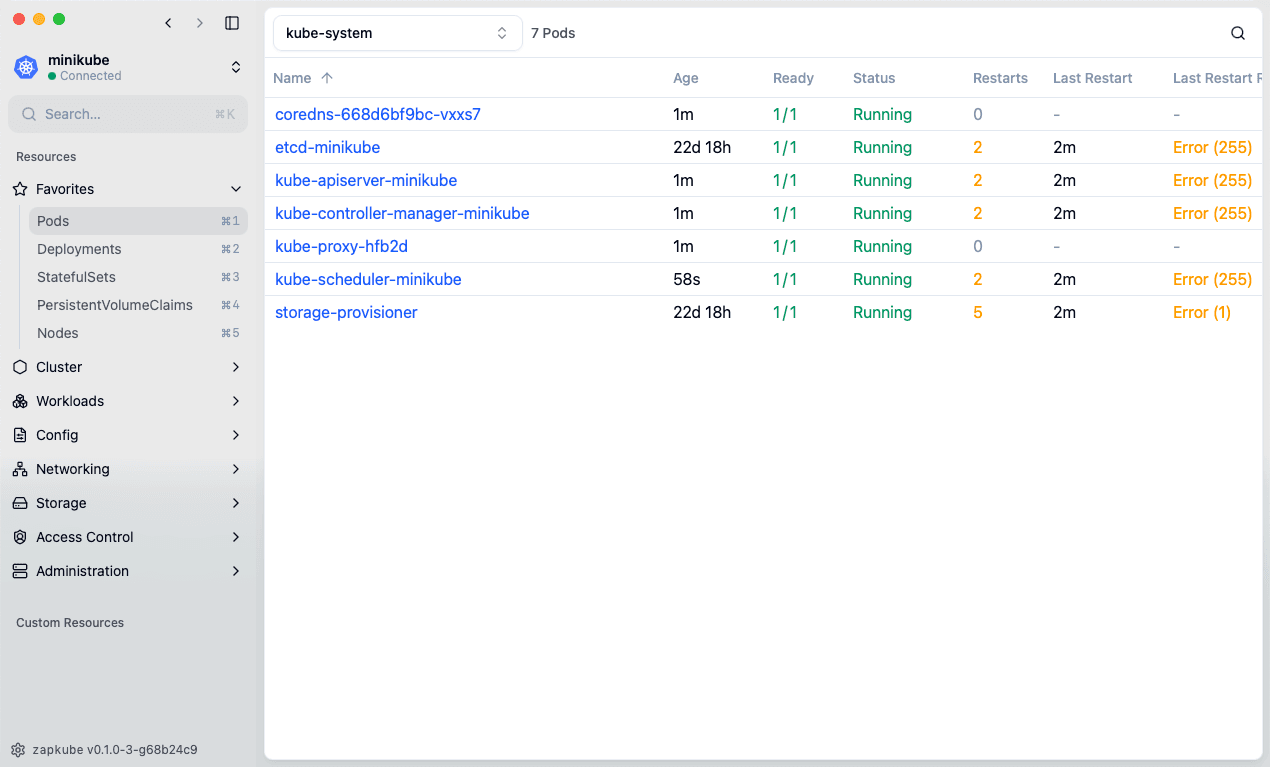1270x767 pixels.
Task: Click Running status of kube-proxy-hfb2d
Action: tap(882, 246)
